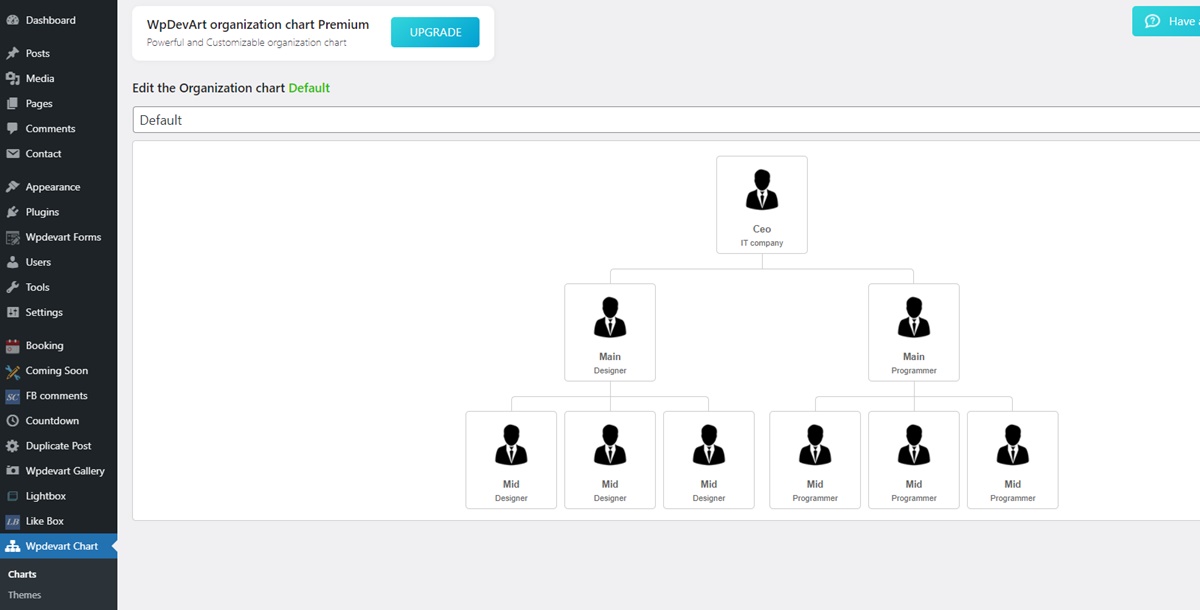
Task: Select the Main Programmer node card
Action: click(914, 332)
